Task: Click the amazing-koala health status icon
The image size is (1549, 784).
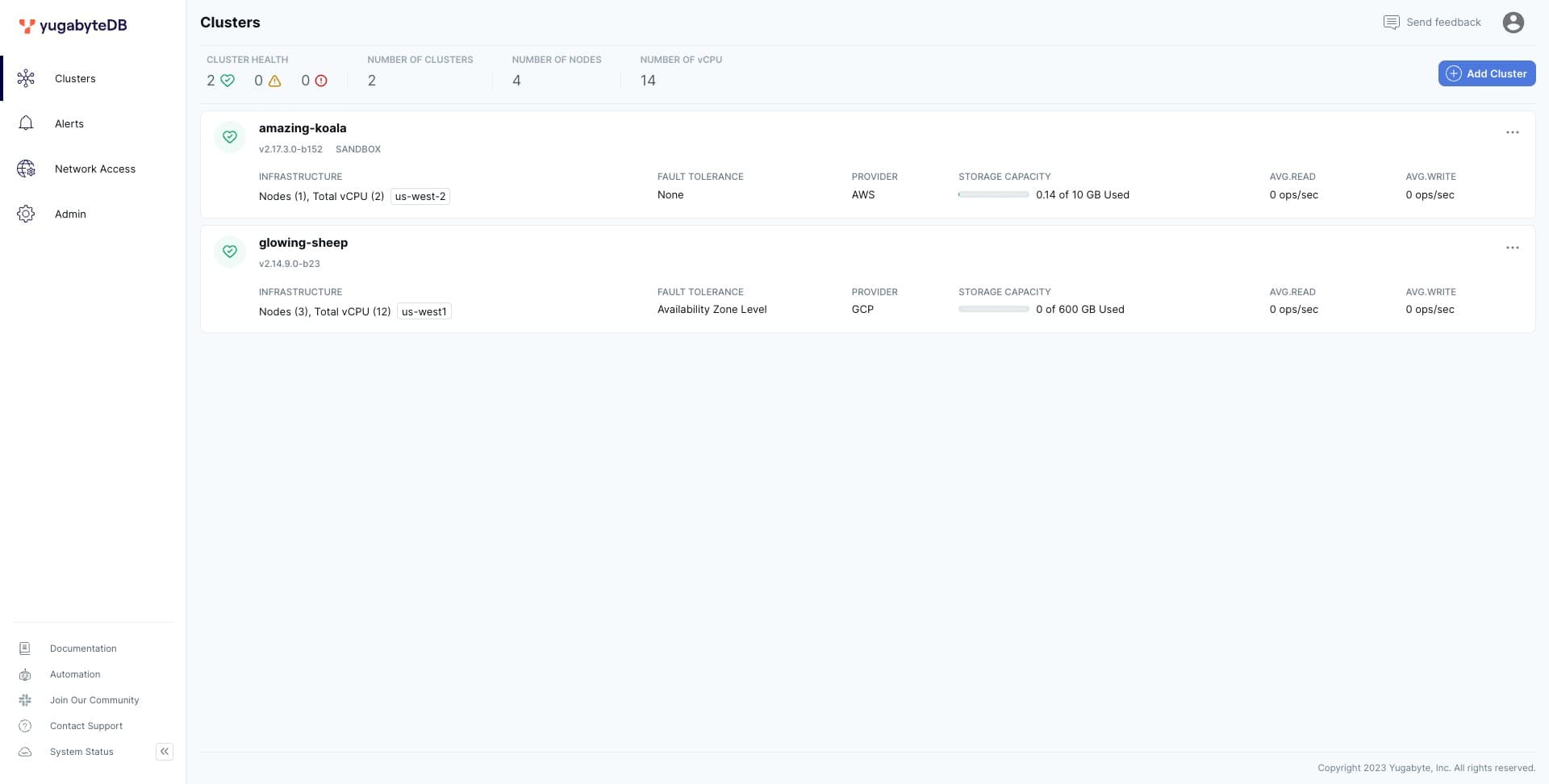Action: [230, 137]
